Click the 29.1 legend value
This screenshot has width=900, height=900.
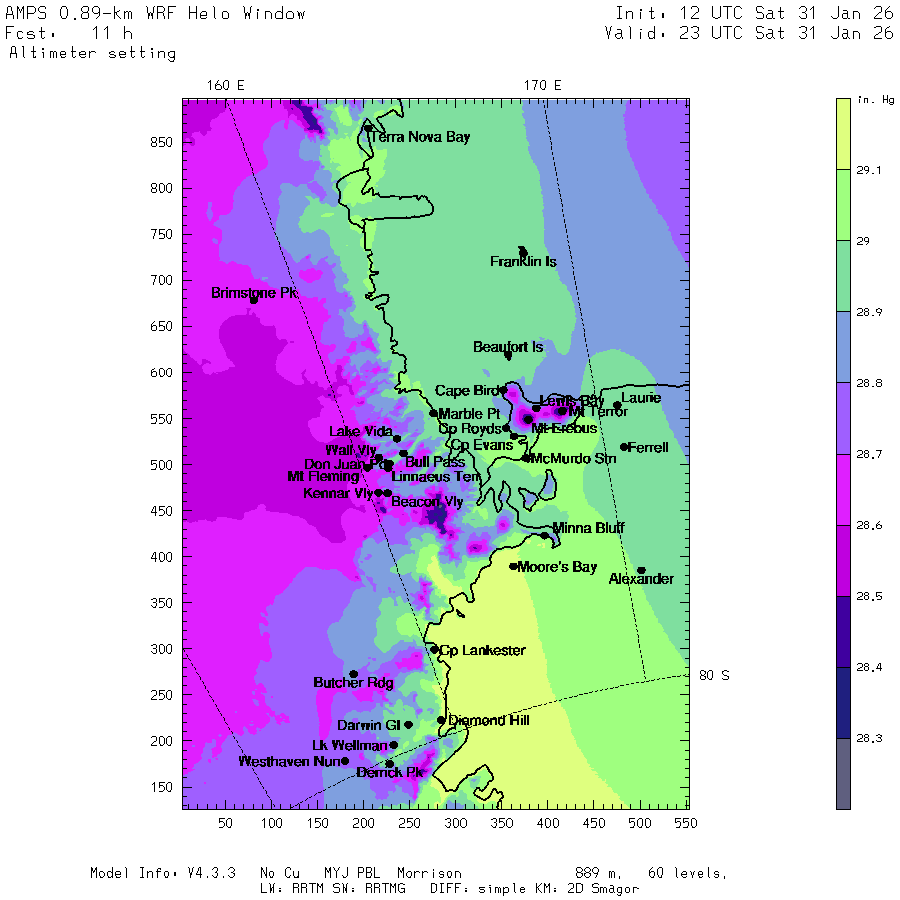click(868, 170)
